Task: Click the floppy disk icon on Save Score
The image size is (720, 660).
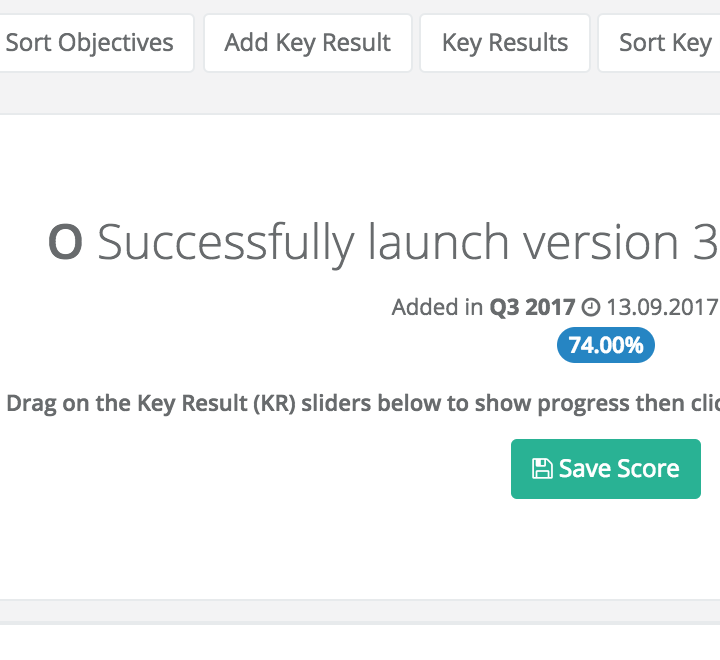Action: click(541, 469)
